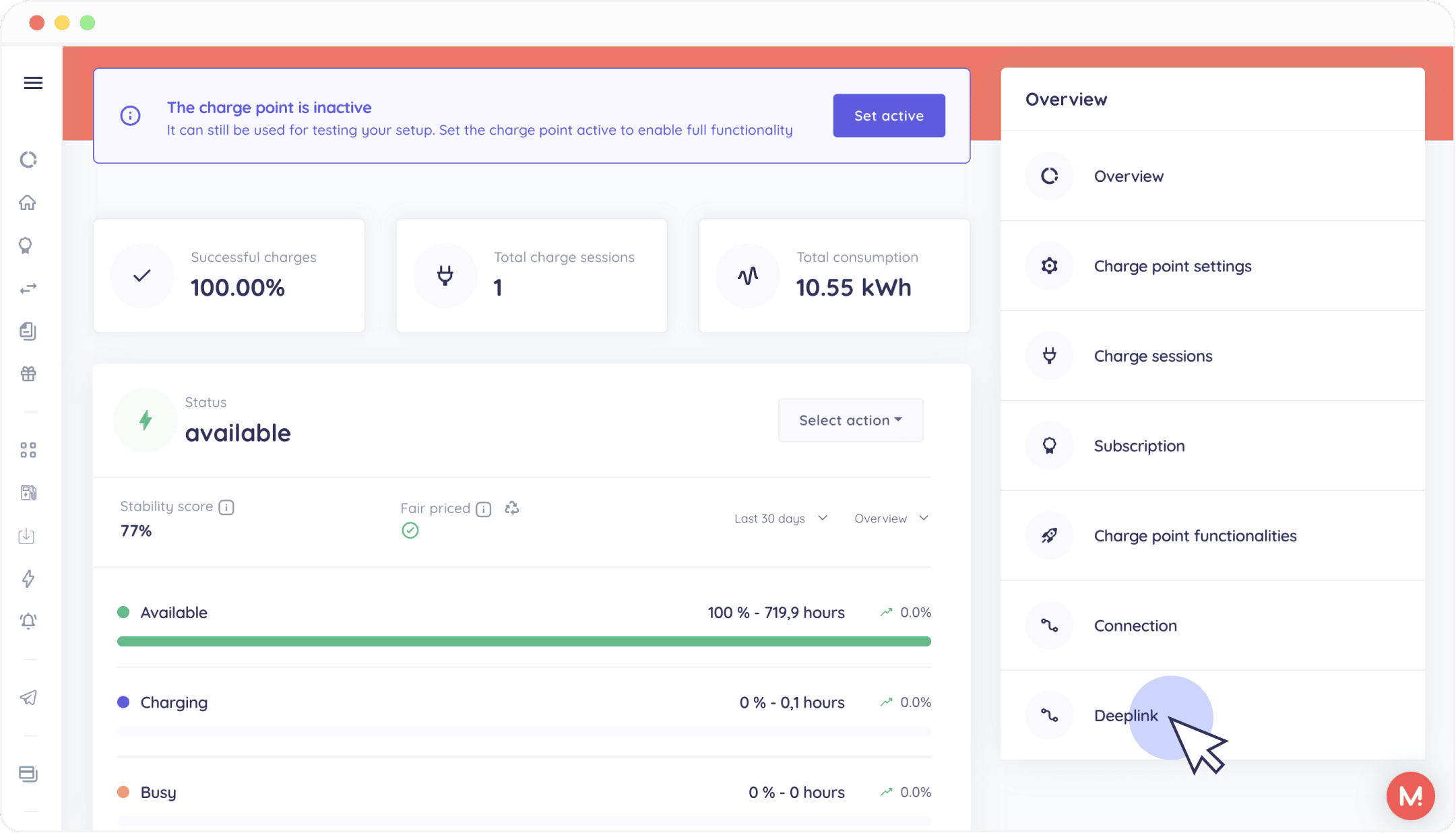The image size is (1456, 833).
Task: Open the transfer arrows icon in sidebar
Action: pos(28,288)
